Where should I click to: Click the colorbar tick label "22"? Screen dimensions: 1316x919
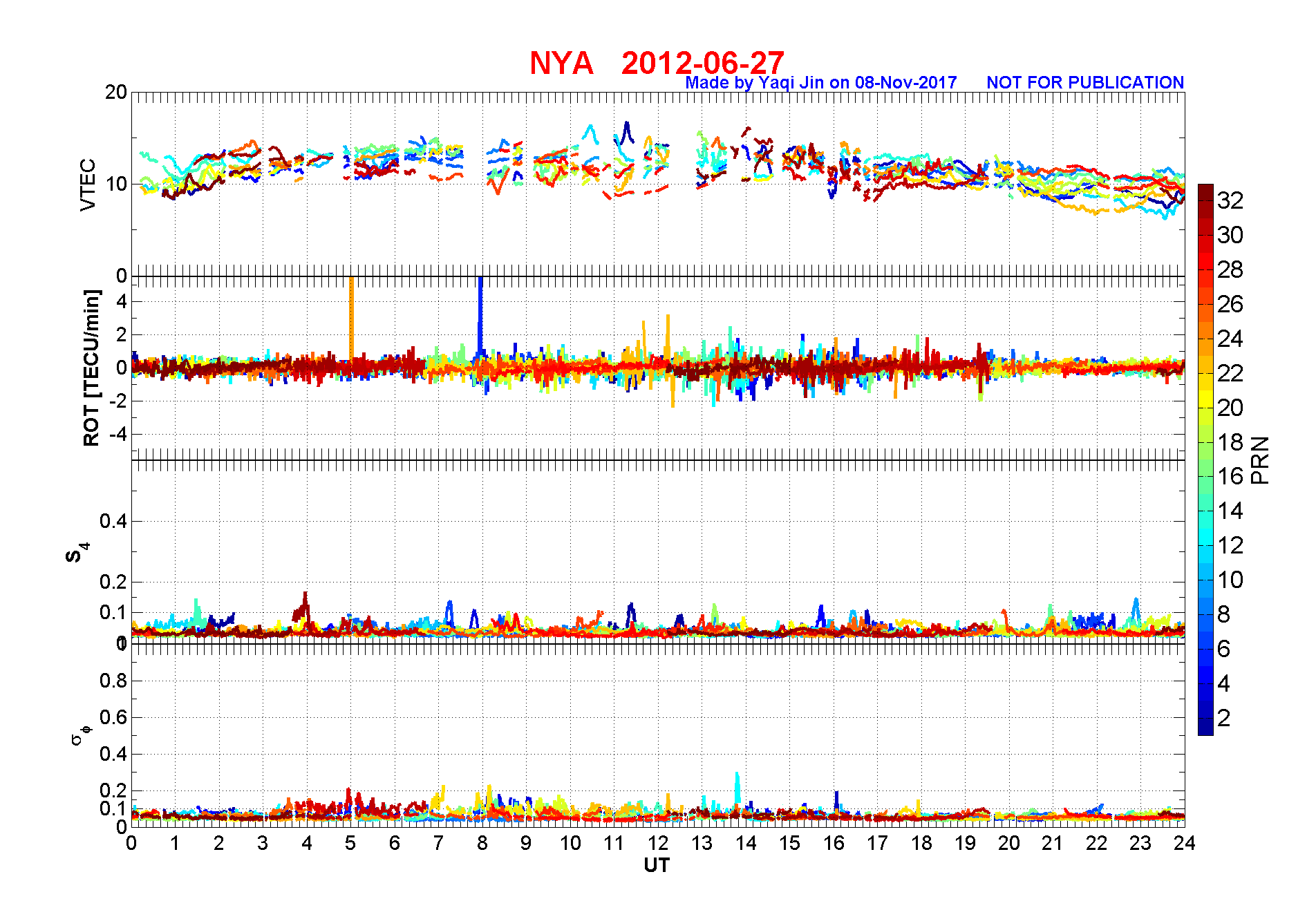(1230, 373)
